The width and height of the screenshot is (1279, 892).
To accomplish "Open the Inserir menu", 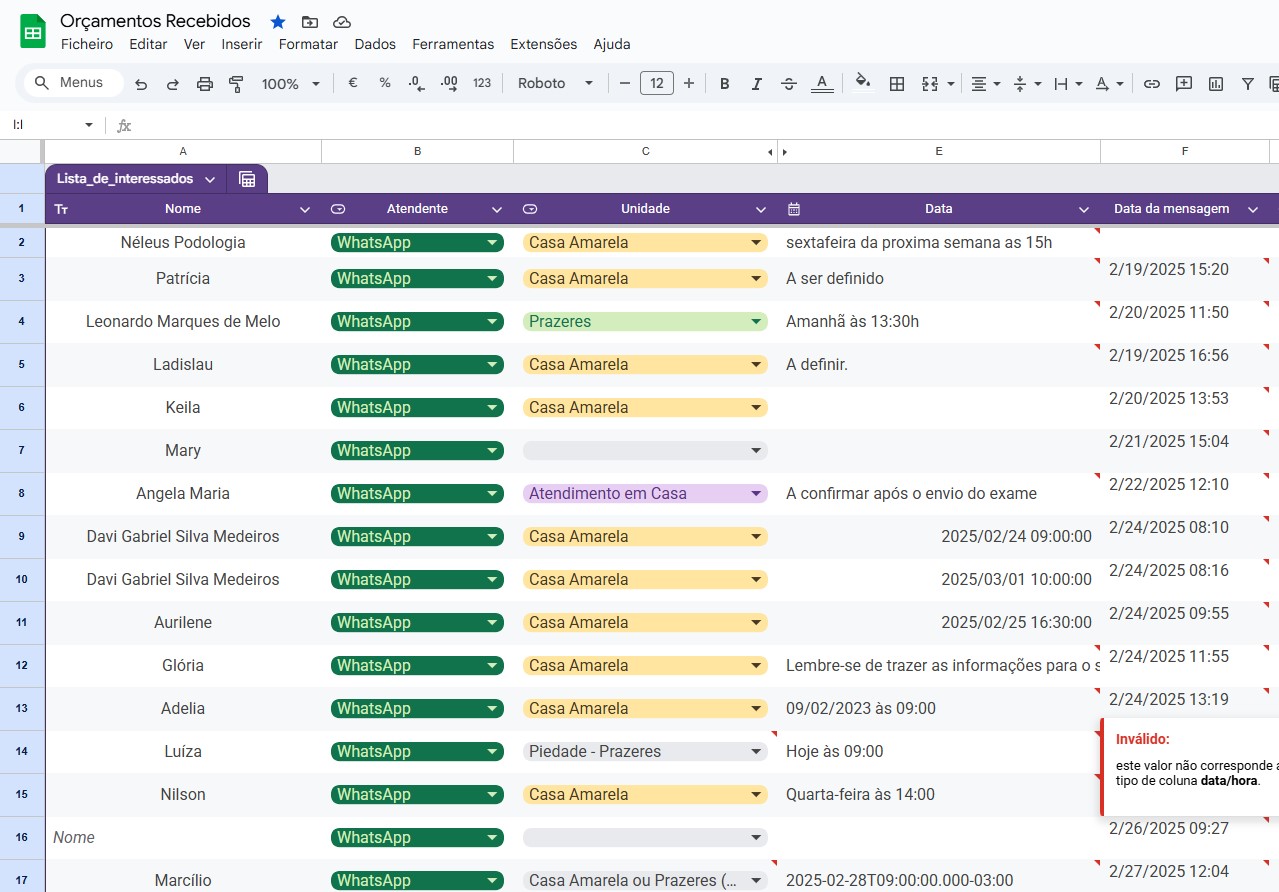I will point(242,44).
